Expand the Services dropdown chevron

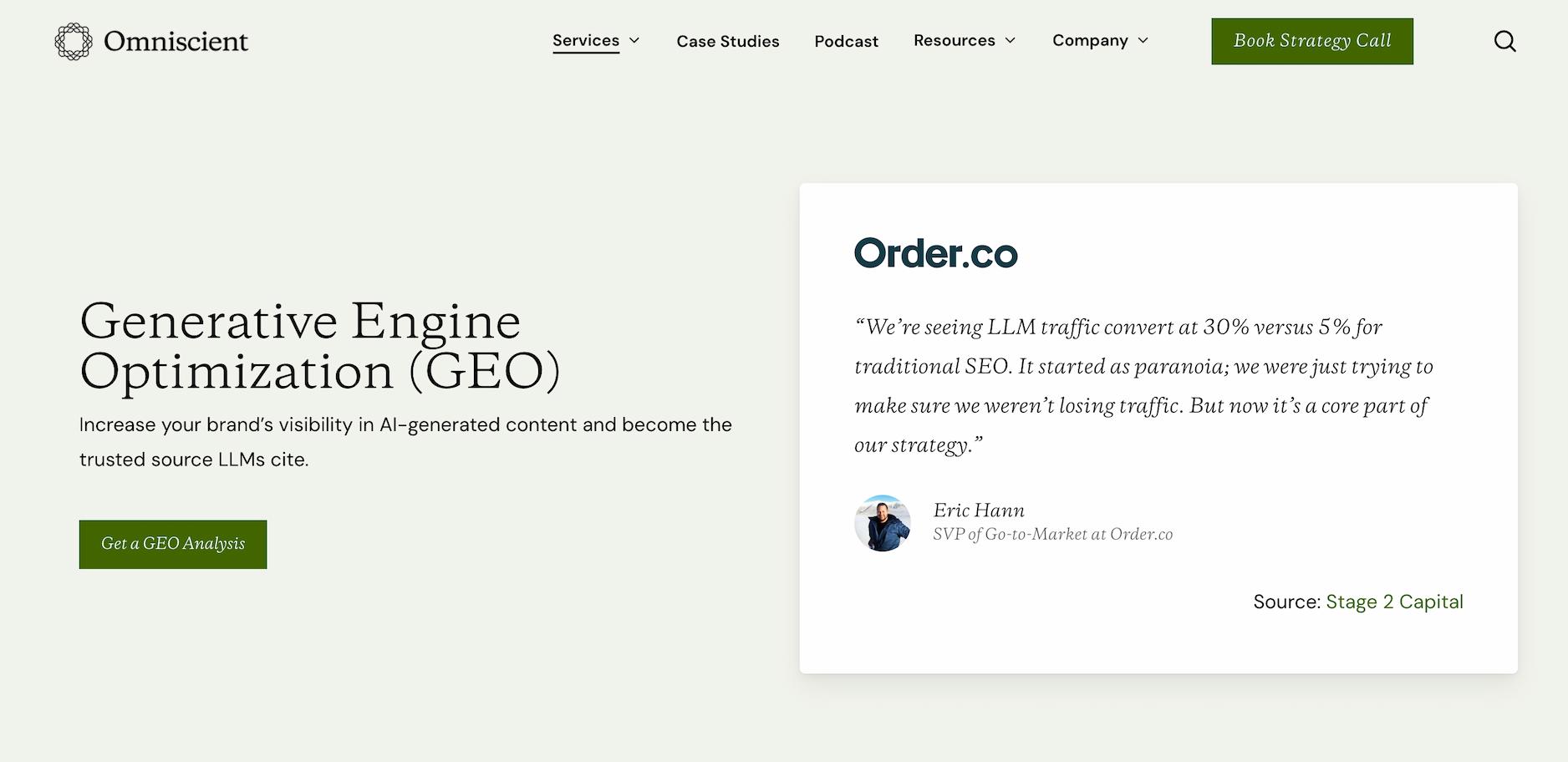(x=634, y=41)
